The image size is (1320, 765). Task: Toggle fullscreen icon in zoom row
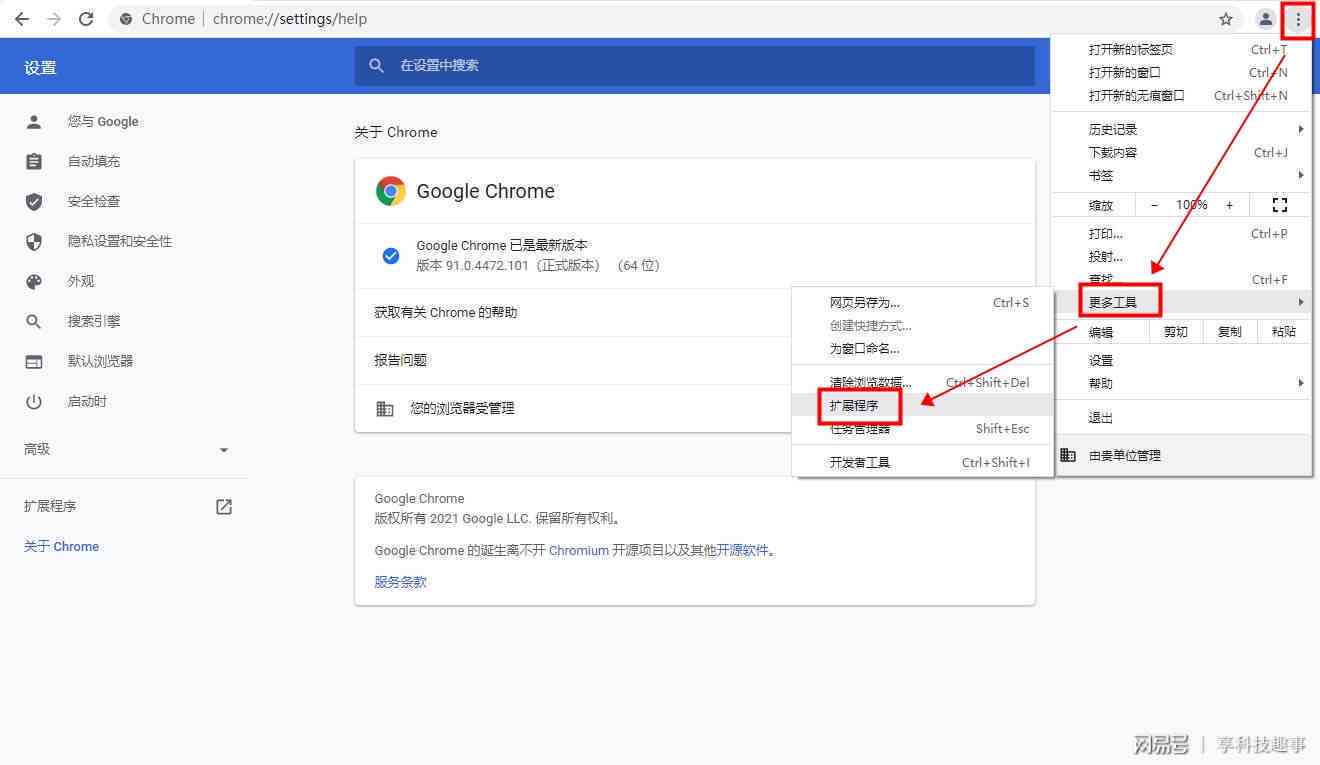click(x=1279, y=205)
